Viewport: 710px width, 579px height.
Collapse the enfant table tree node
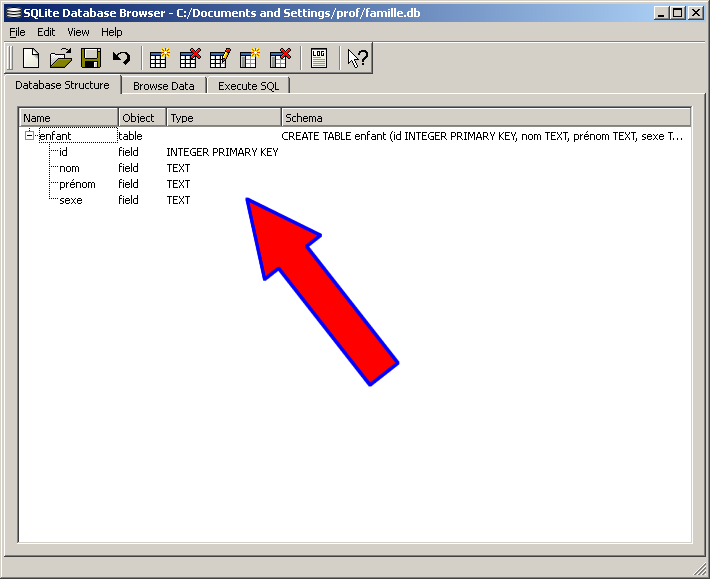click(30, 135)
